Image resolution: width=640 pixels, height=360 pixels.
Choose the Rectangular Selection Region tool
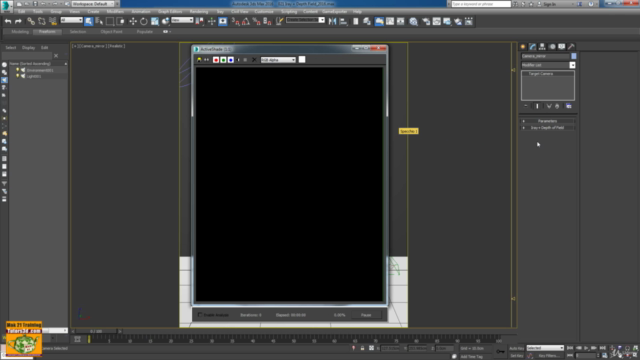click(110, 21)
